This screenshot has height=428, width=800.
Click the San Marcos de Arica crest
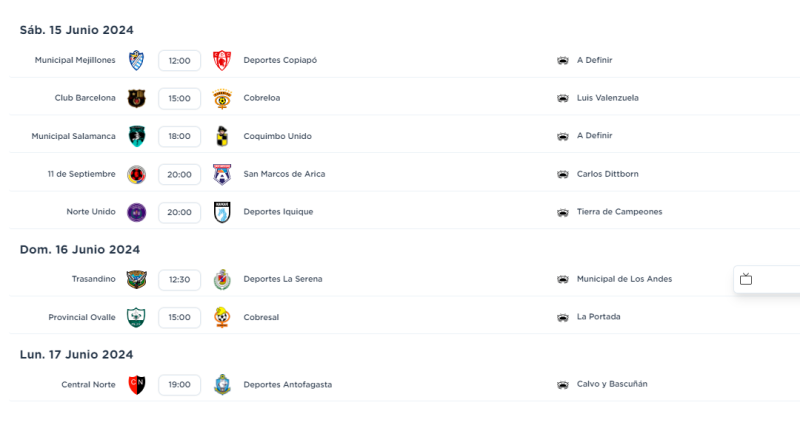222,174
